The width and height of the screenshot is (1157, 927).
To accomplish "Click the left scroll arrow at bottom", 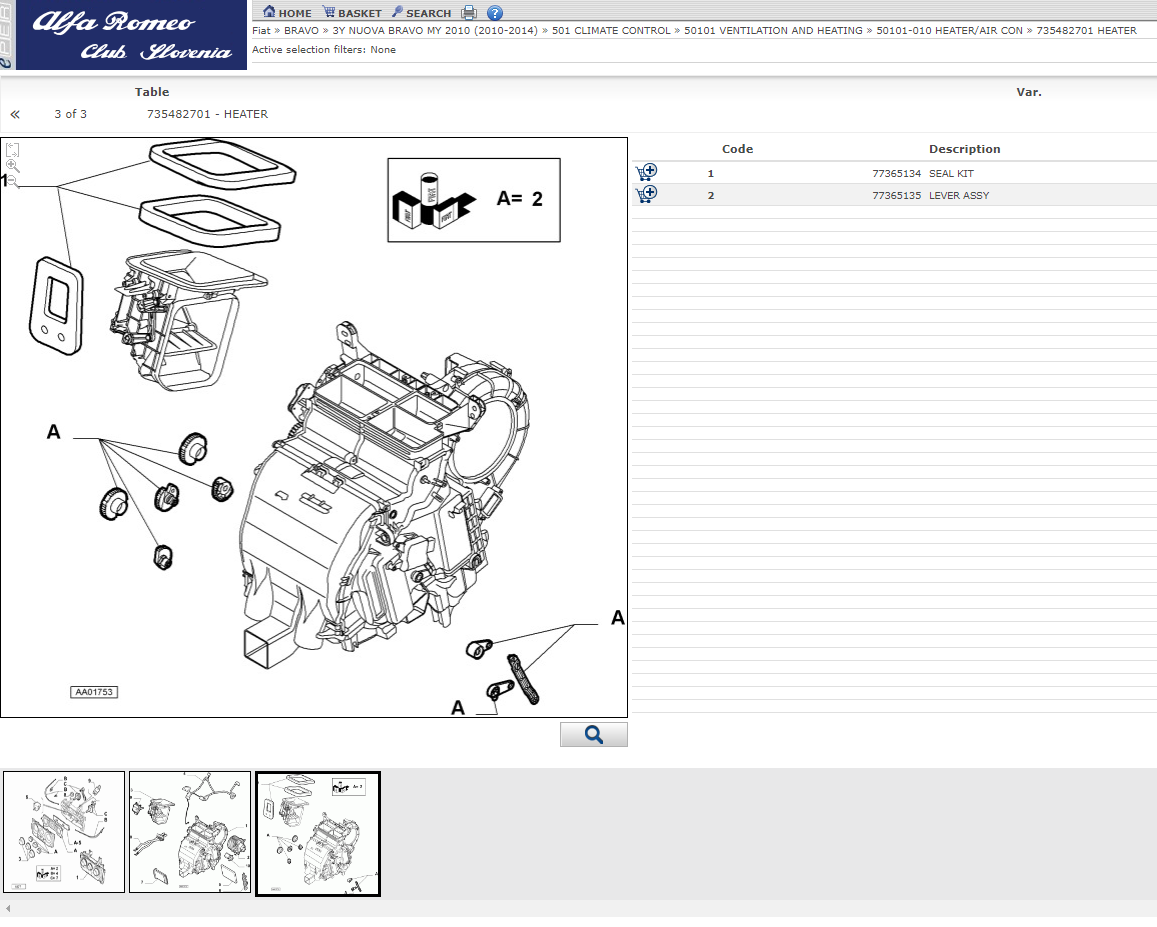I will tap(8, 909).
